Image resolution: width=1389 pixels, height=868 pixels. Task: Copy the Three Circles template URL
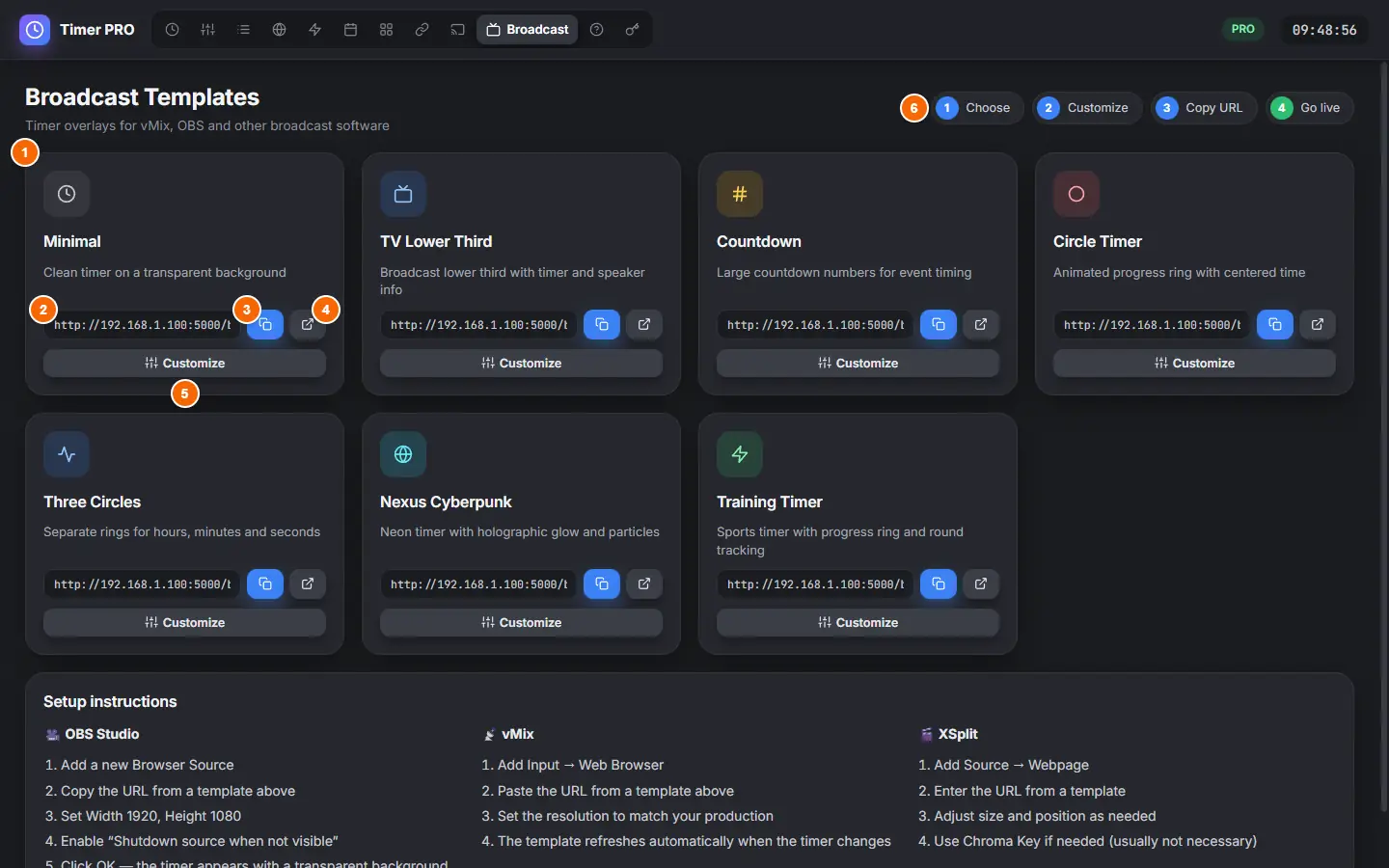265,584
